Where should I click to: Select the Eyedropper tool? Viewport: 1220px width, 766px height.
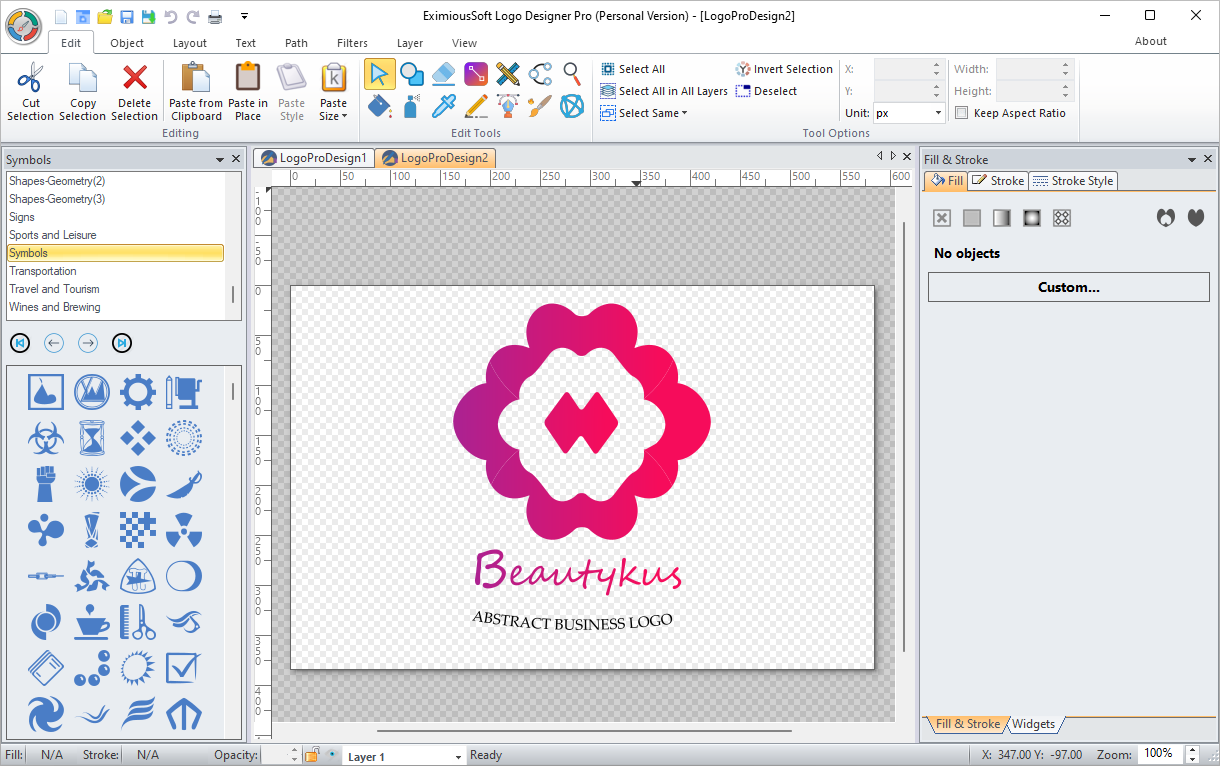click(444, 107)
